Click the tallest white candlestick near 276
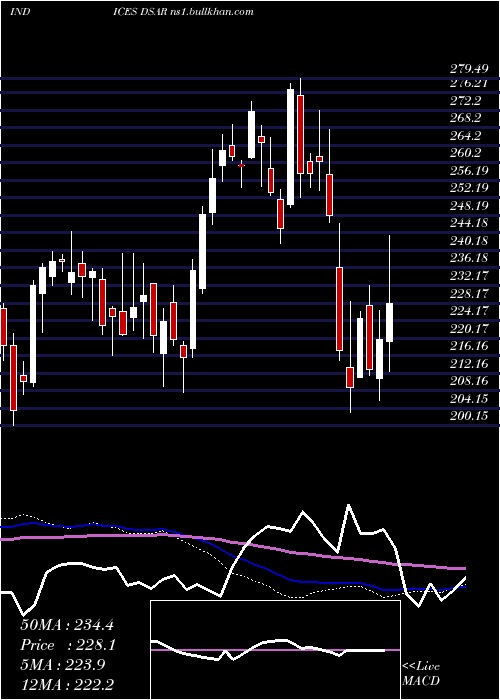This screenshot has height=700, width=500. (x=291, y=147)
